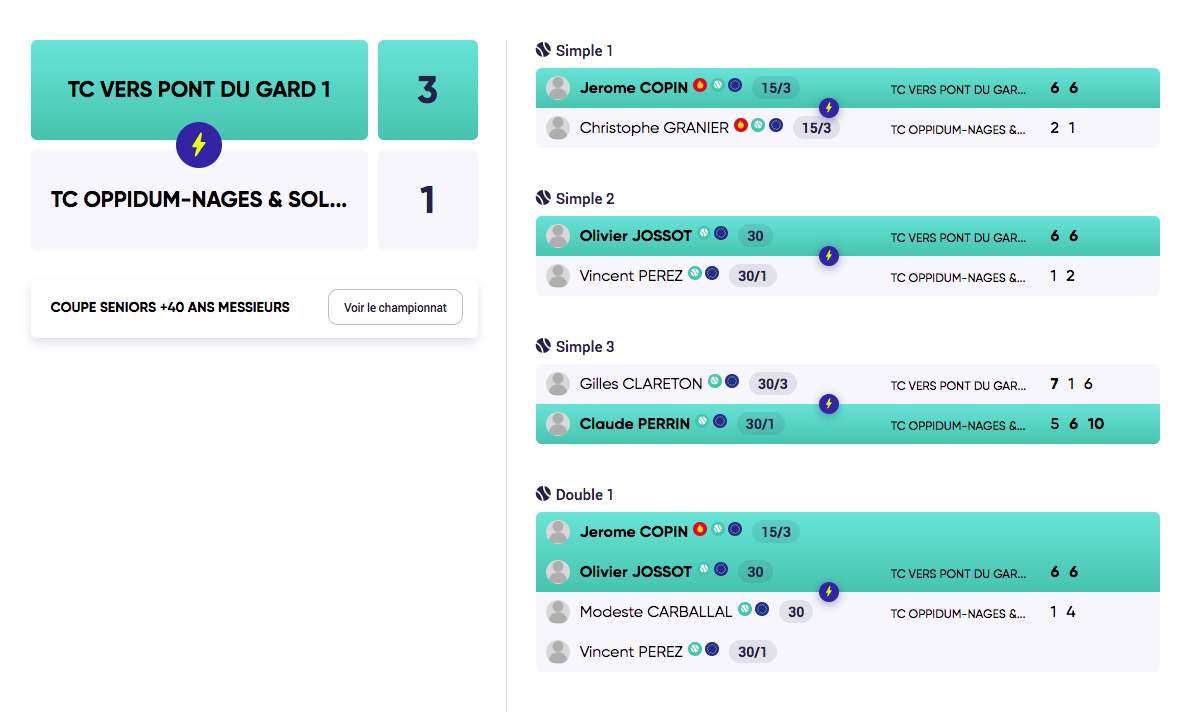The width and height of the screenshot is (1180, 717).
Task: Click Gilles CLARETON's 30/3 ranking badge
Action: click(773, 384)
